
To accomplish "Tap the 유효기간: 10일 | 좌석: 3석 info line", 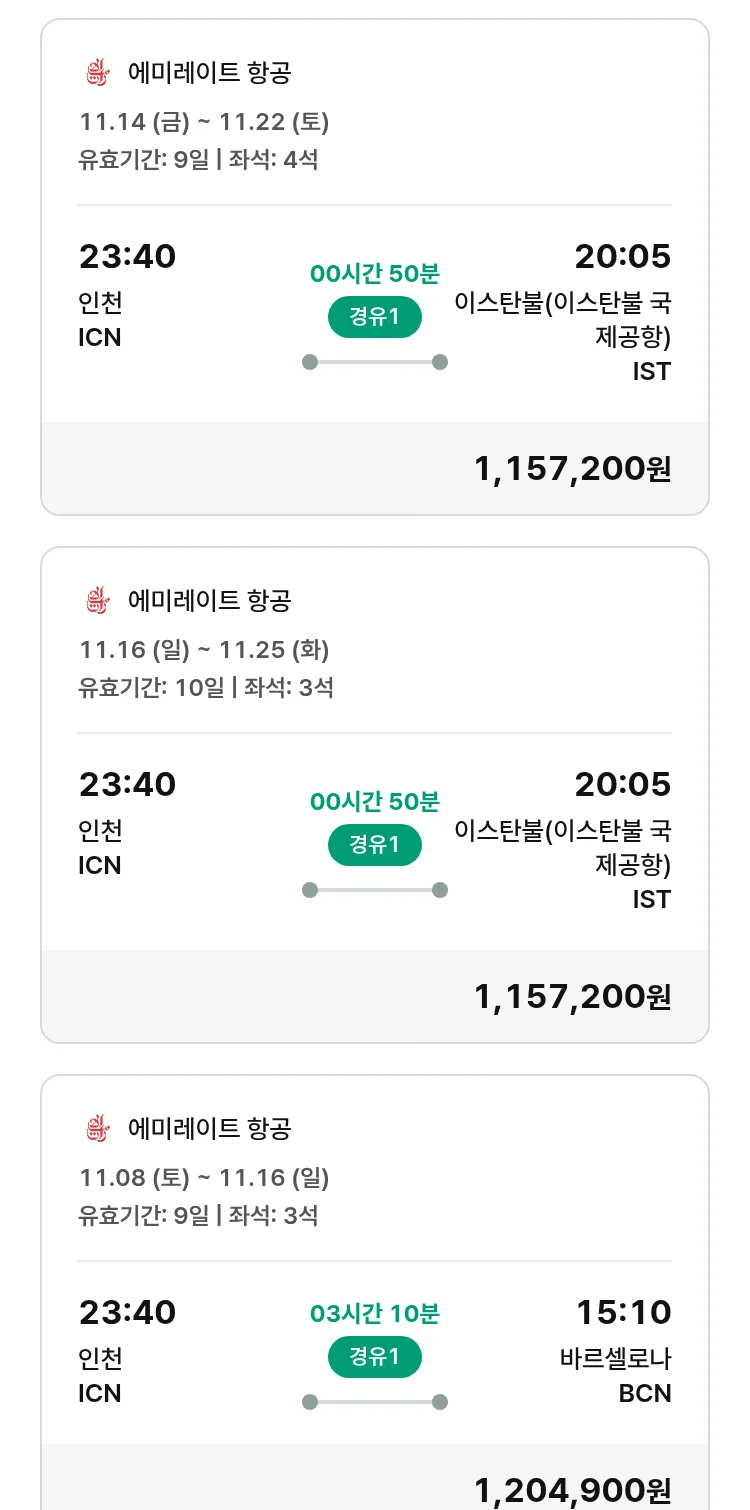I will click(x=206, y=687).
